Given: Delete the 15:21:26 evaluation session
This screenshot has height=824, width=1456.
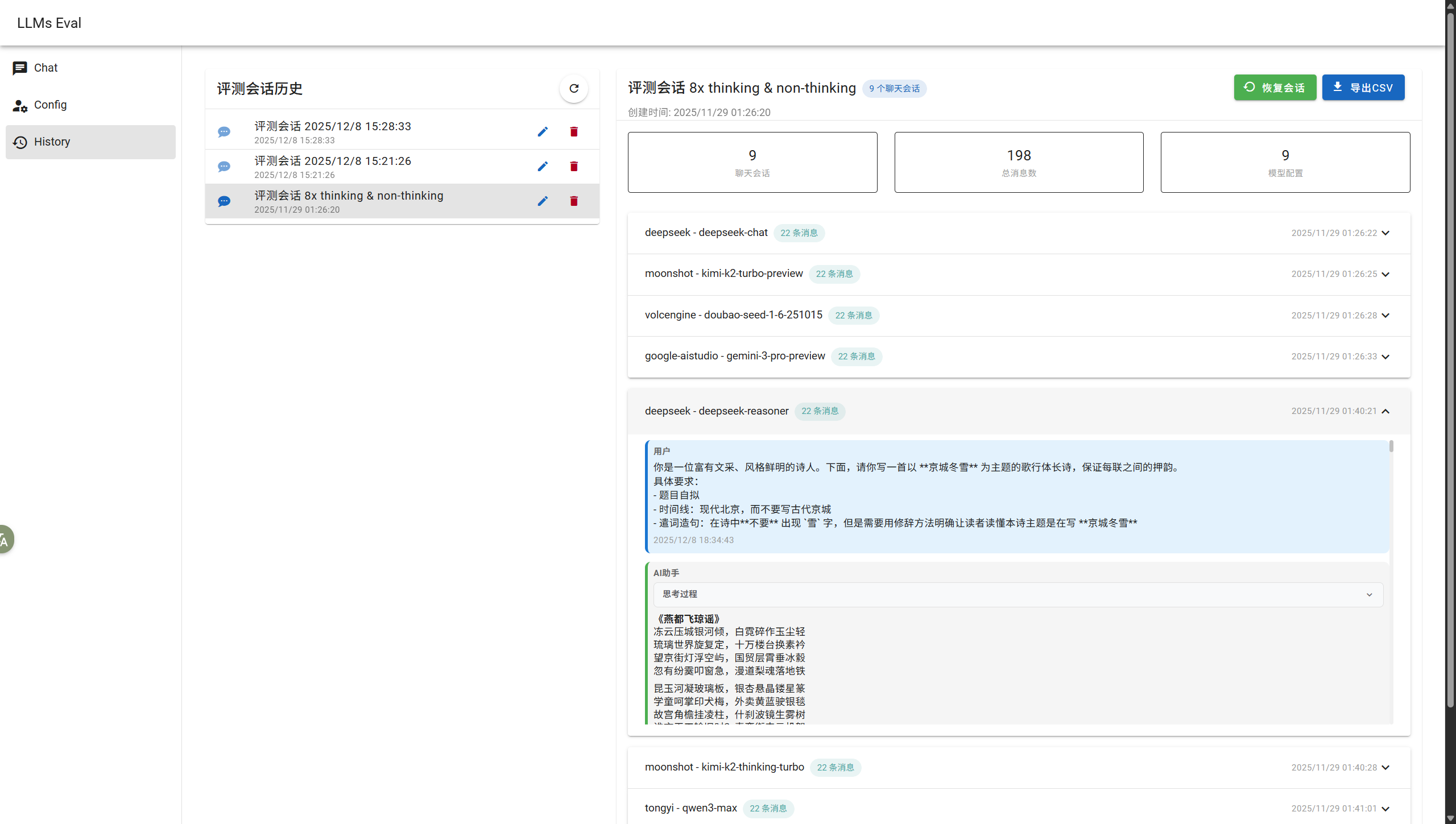Looking at the screenshot, I should (x=574, y=167).
